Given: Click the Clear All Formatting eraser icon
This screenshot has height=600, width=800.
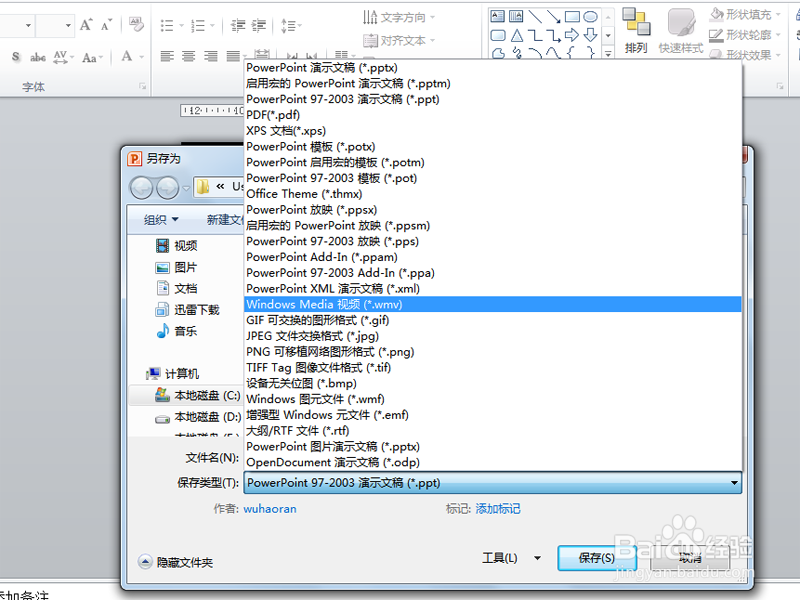Looking at the screenshot, I should click(x=136, y=24).
